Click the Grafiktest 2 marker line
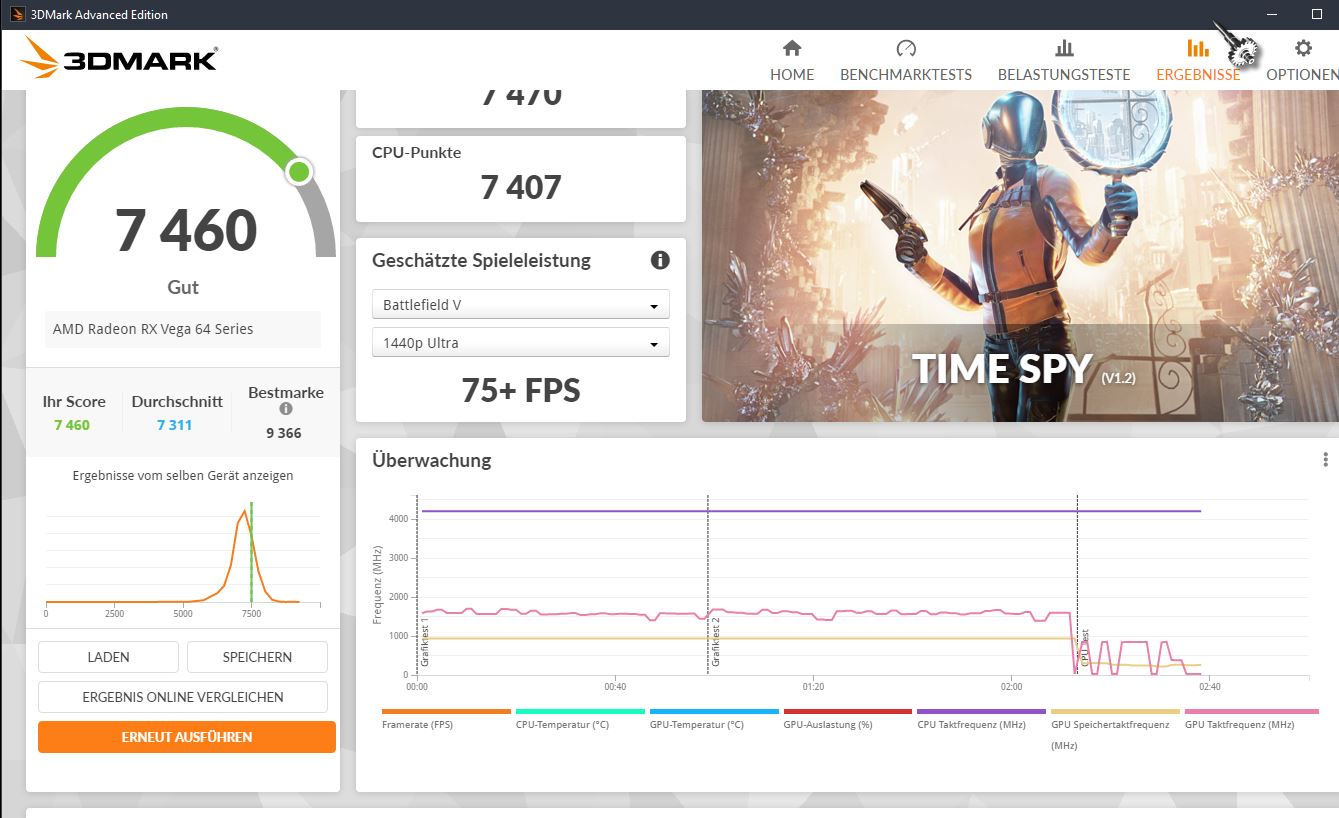The height and width of the screenshot is (818, 1339). tap(708, 585)
